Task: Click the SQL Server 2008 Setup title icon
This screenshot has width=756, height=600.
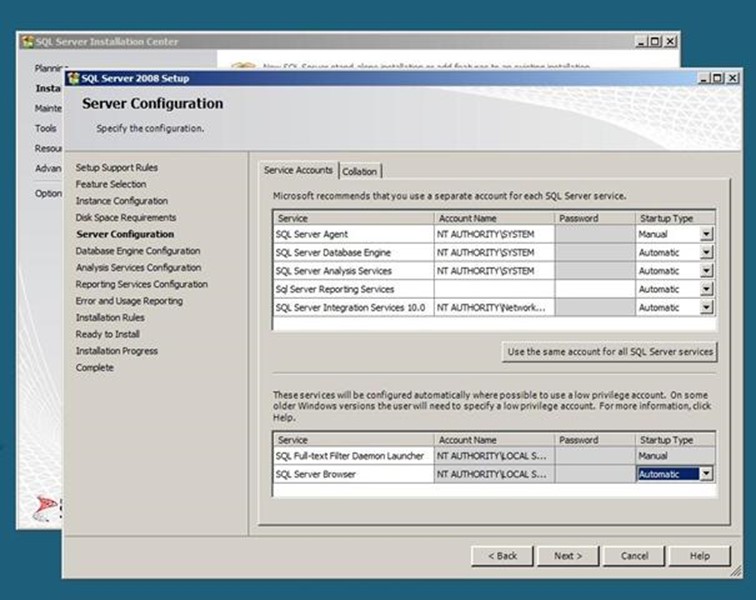Action: [73, 78]
